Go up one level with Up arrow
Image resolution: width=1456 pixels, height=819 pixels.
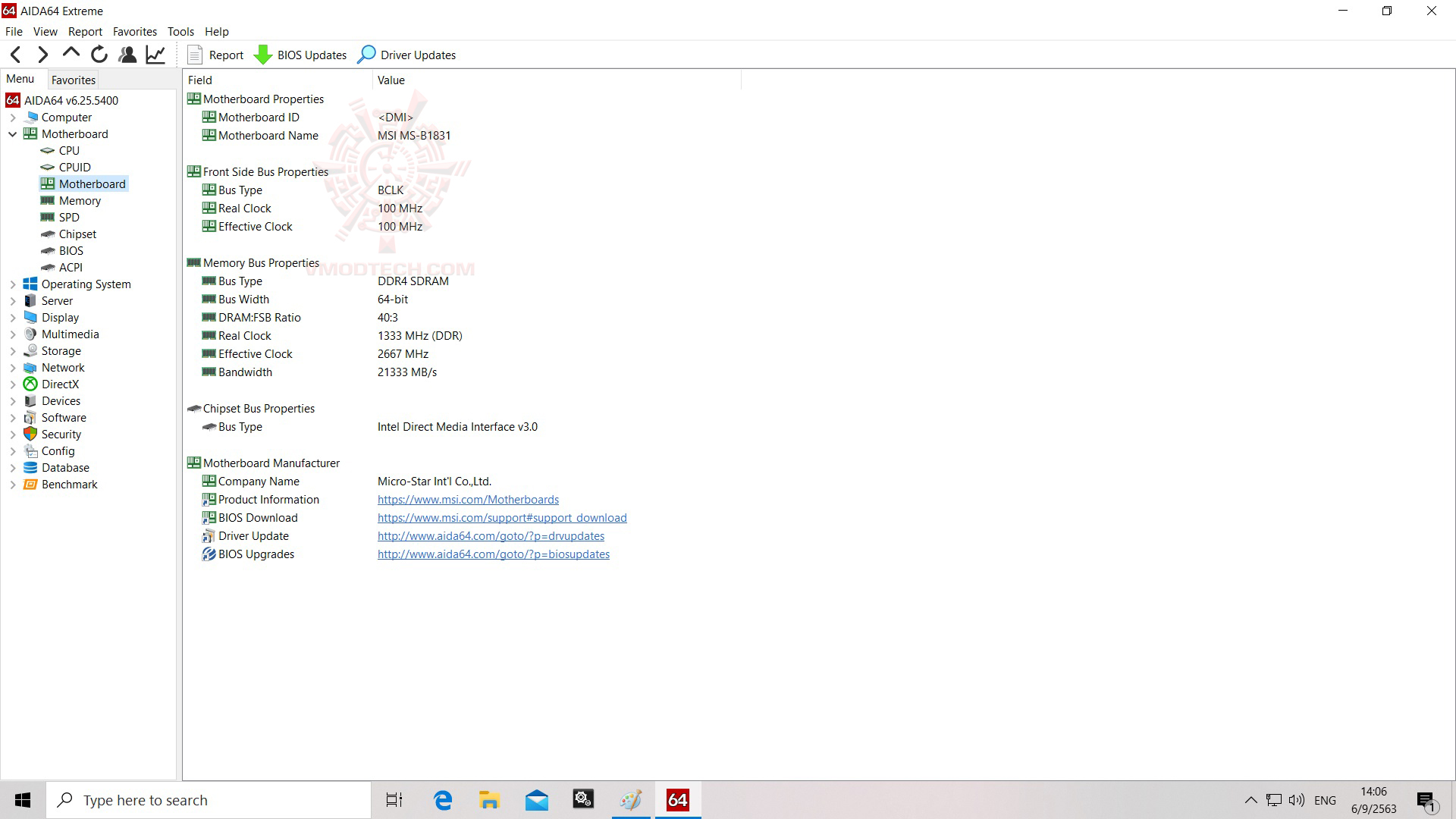71,54
